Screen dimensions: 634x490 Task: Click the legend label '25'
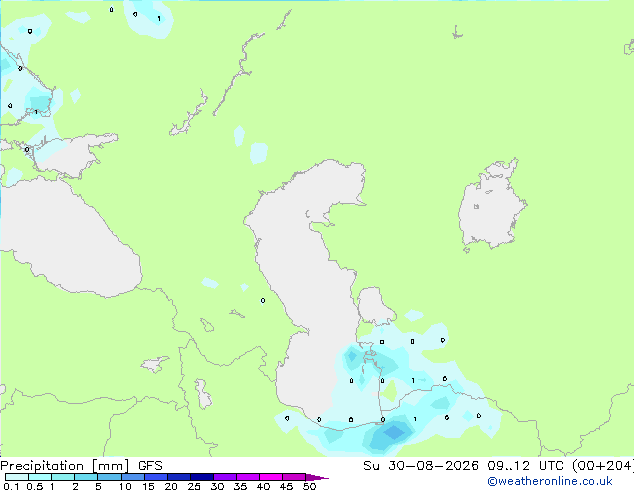(194, 486)
